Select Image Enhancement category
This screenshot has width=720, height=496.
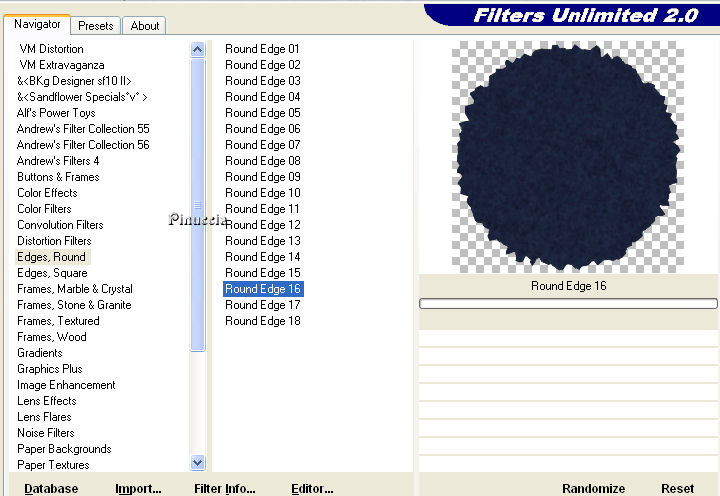coord(66,385)
